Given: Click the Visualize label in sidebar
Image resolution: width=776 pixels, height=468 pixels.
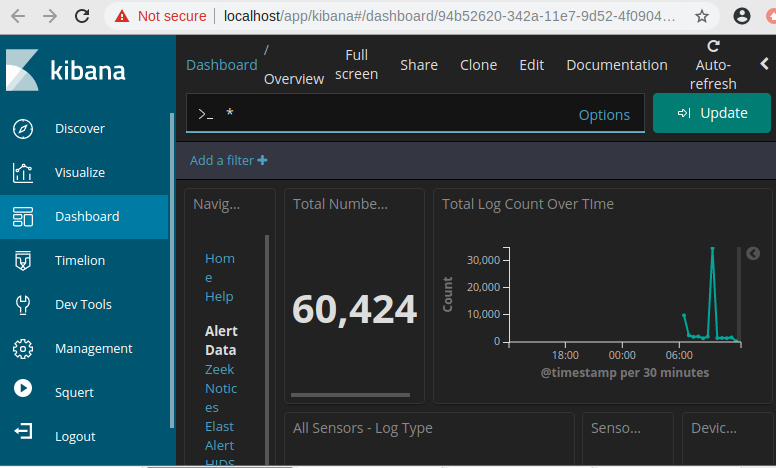Looking at the screenshot, I should (80, 173).
